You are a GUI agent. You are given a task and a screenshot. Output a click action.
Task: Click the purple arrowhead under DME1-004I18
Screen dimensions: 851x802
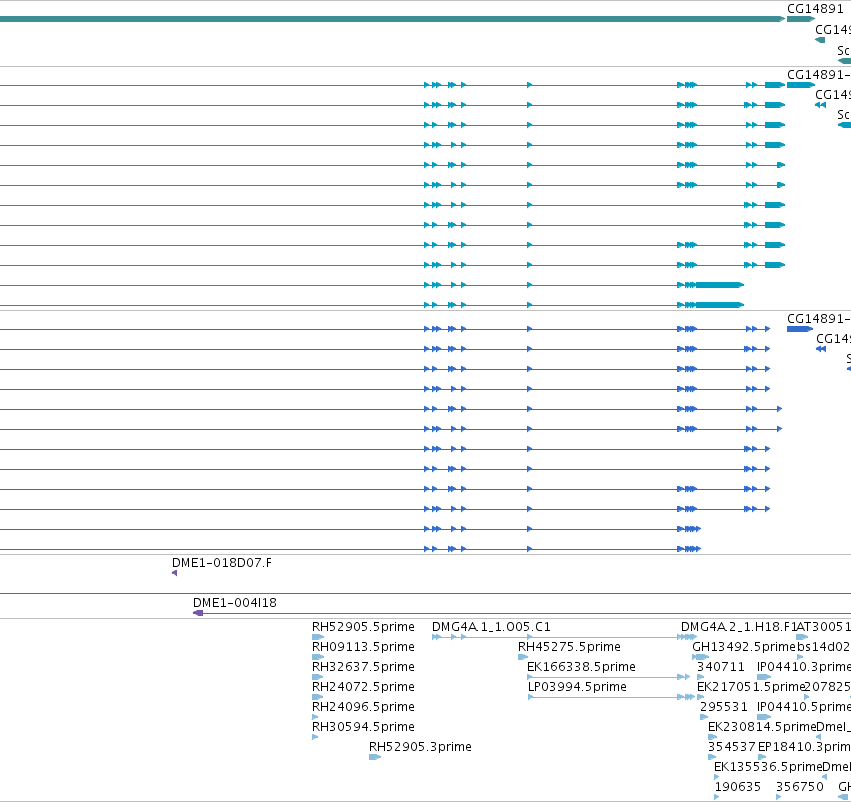(x=198, y=613)
